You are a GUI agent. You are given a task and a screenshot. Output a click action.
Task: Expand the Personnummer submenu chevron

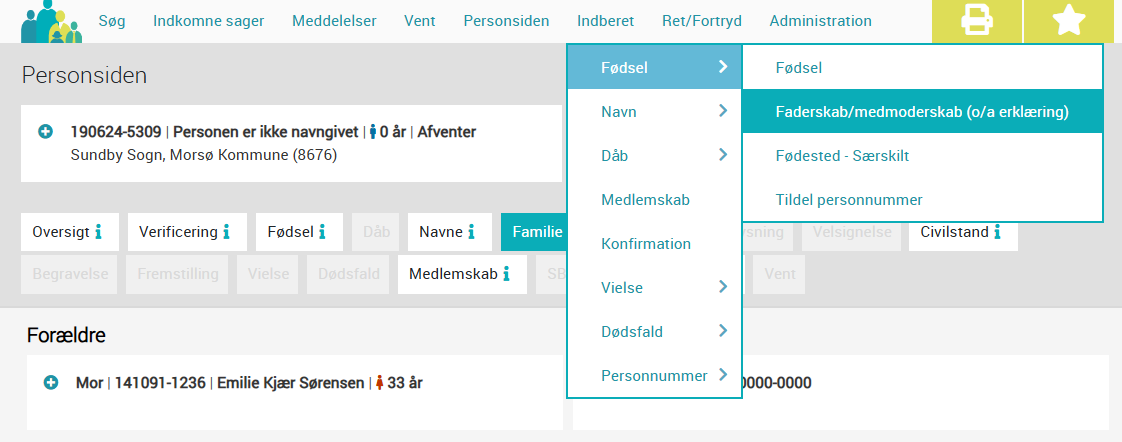(x=723, y=375)
